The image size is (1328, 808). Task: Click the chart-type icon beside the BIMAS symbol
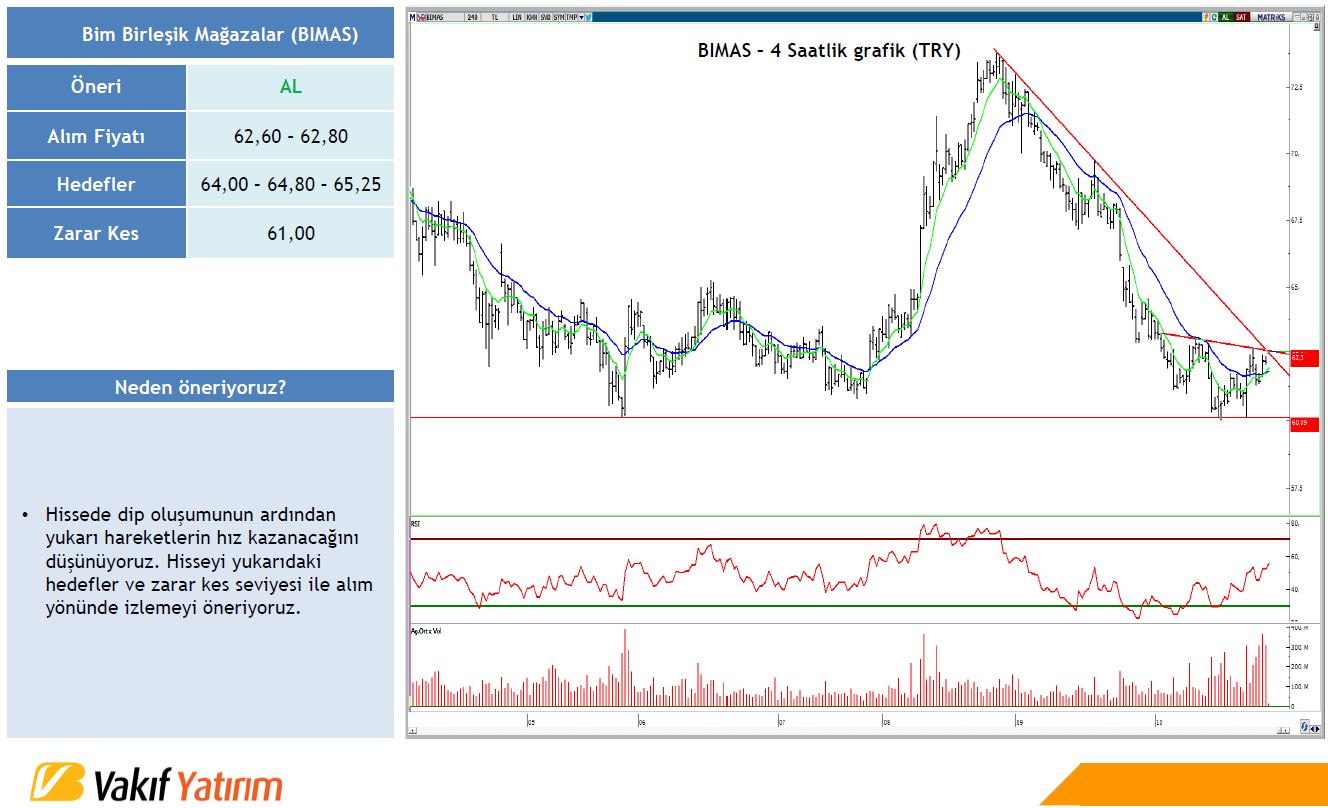pos(421,17)
